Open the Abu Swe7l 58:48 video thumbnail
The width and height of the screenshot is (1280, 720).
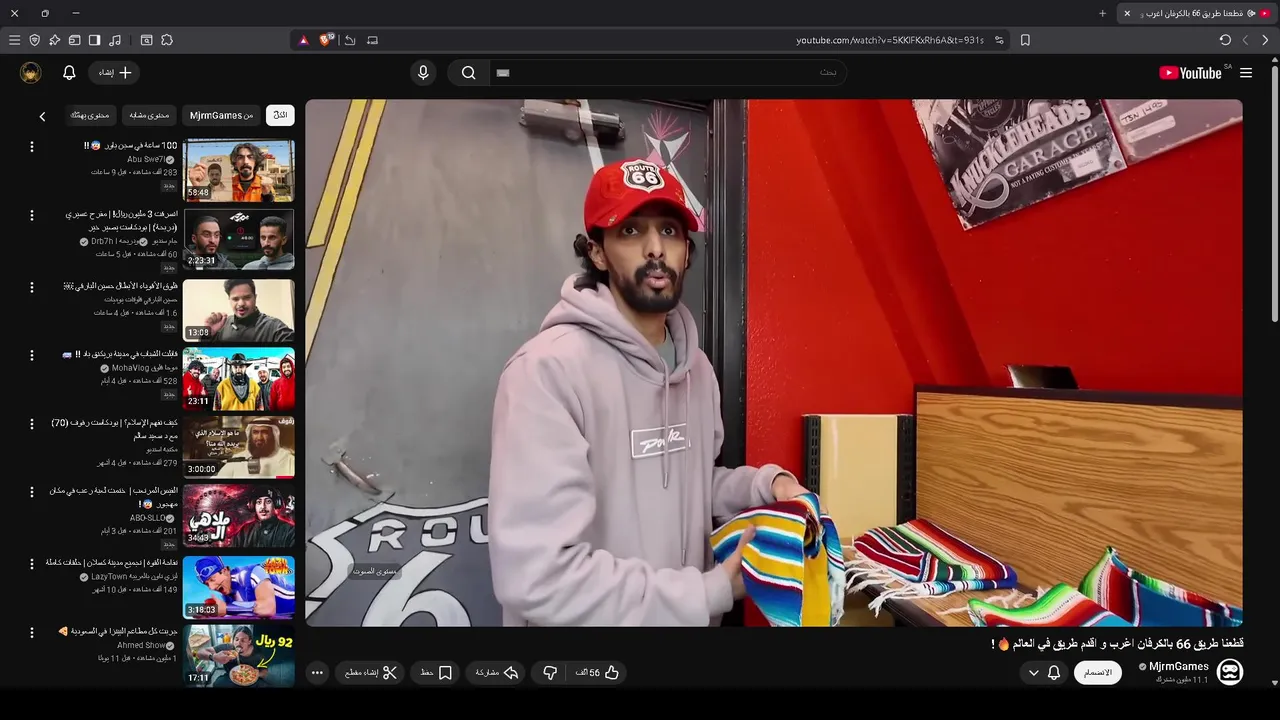coord(239,171)
